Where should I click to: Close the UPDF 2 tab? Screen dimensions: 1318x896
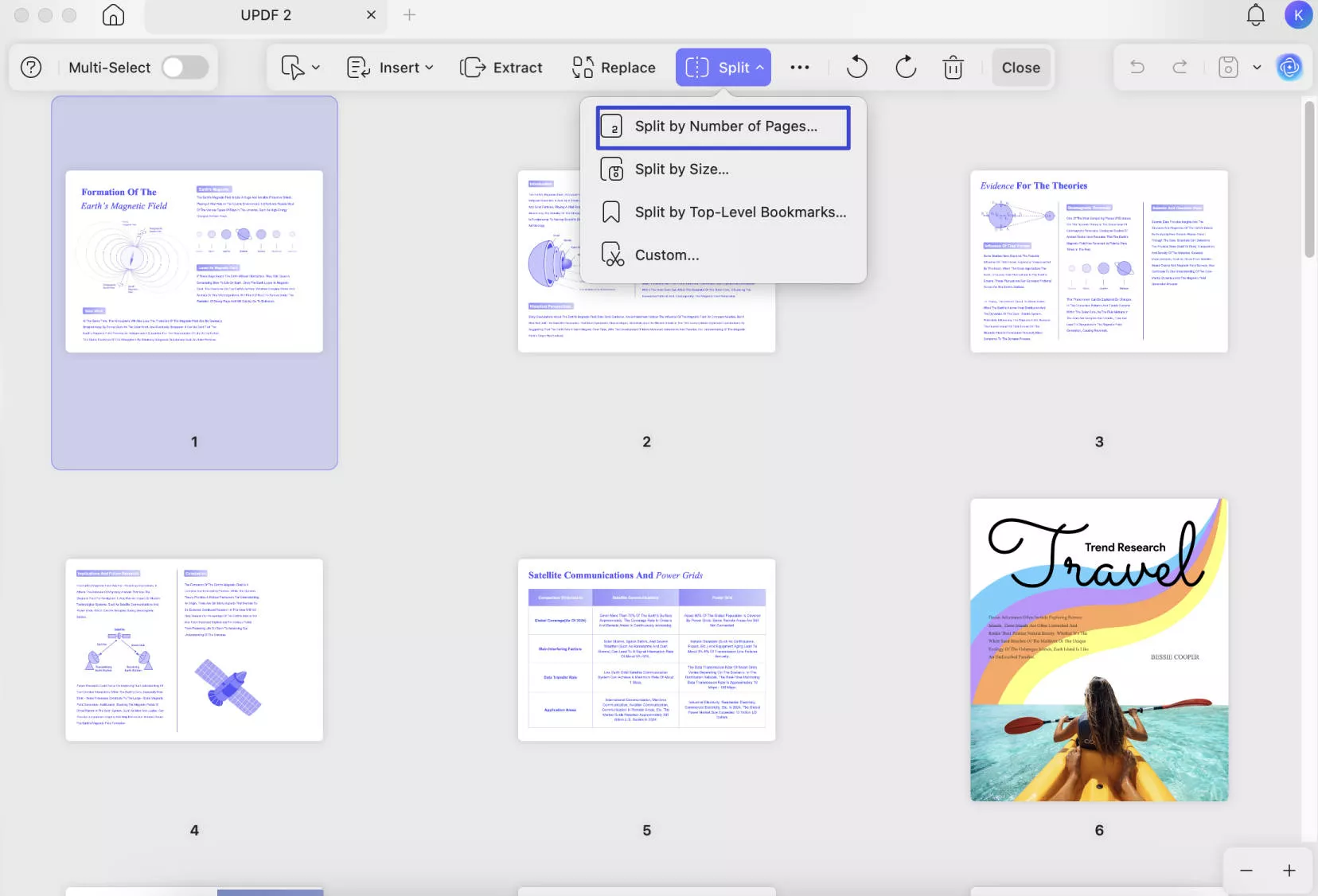[371, 15]
